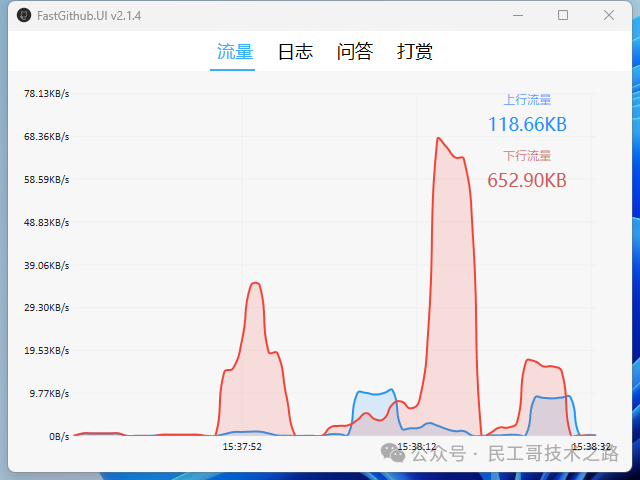Click the 78.13KB/s axis label
Screen dimensions: 640x480
point(47,93)
